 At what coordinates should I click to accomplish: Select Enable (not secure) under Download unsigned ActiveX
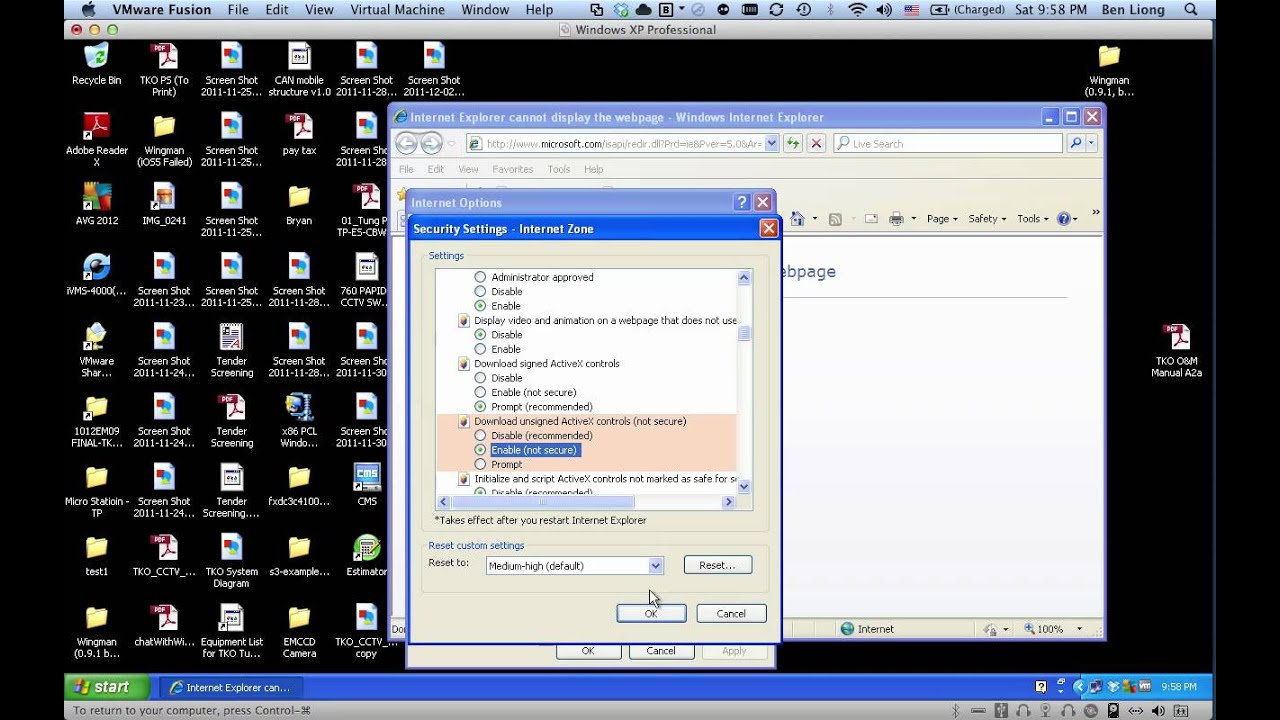(480, 450)
